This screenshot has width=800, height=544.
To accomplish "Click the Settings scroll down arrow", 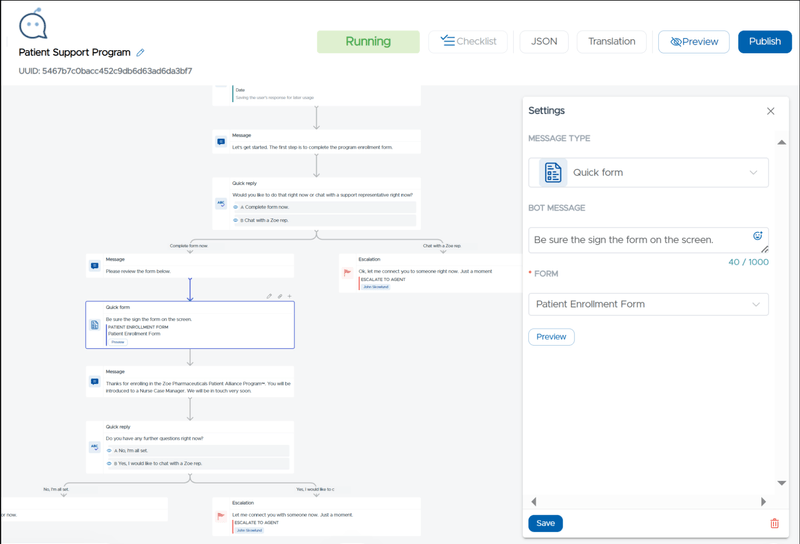I will [781, 482].
